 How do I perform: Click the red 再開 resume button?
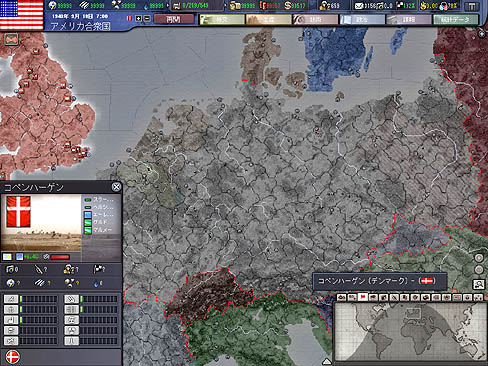[x=174, y=19]
